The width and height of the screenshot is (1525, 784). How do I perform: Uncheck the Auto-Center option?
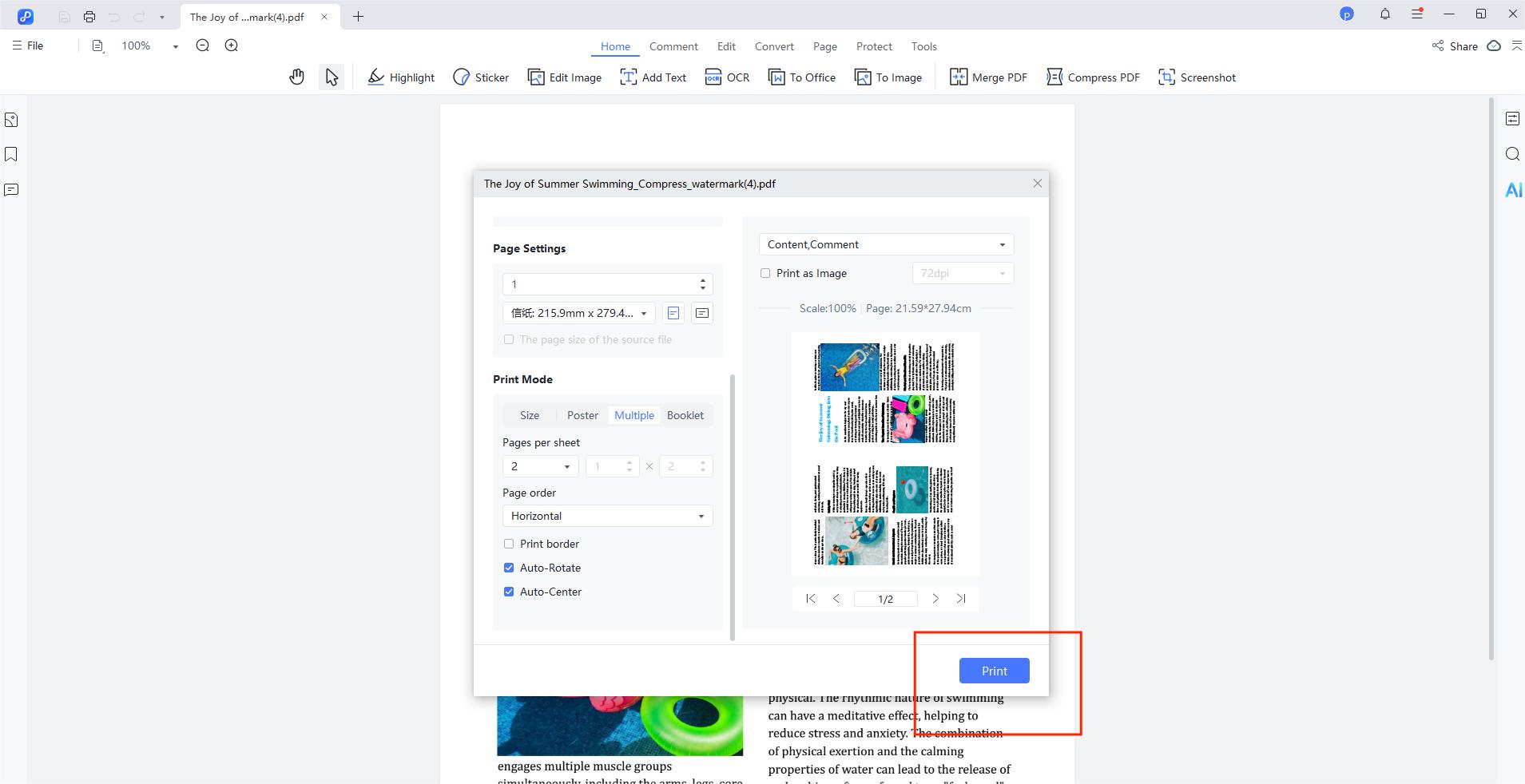pos(509,592)
